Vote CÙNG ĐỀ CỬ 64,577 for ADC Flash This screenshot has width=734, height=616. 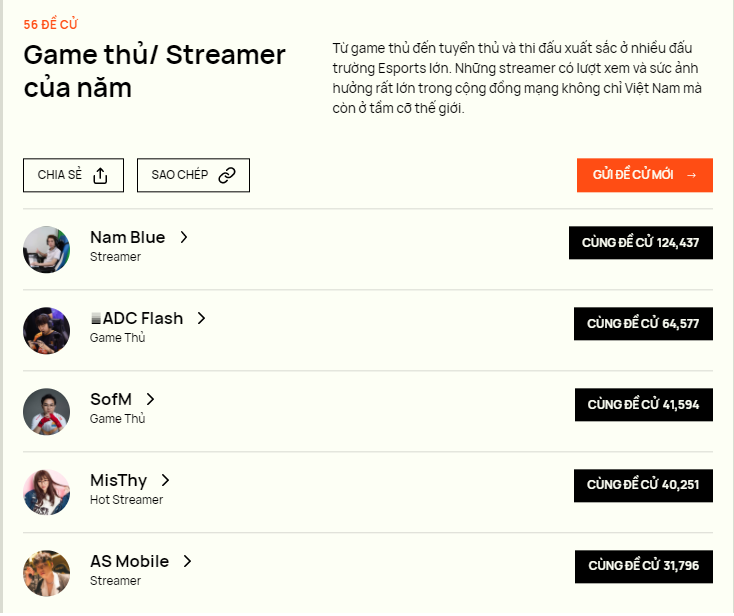click(x=643, y=323)
